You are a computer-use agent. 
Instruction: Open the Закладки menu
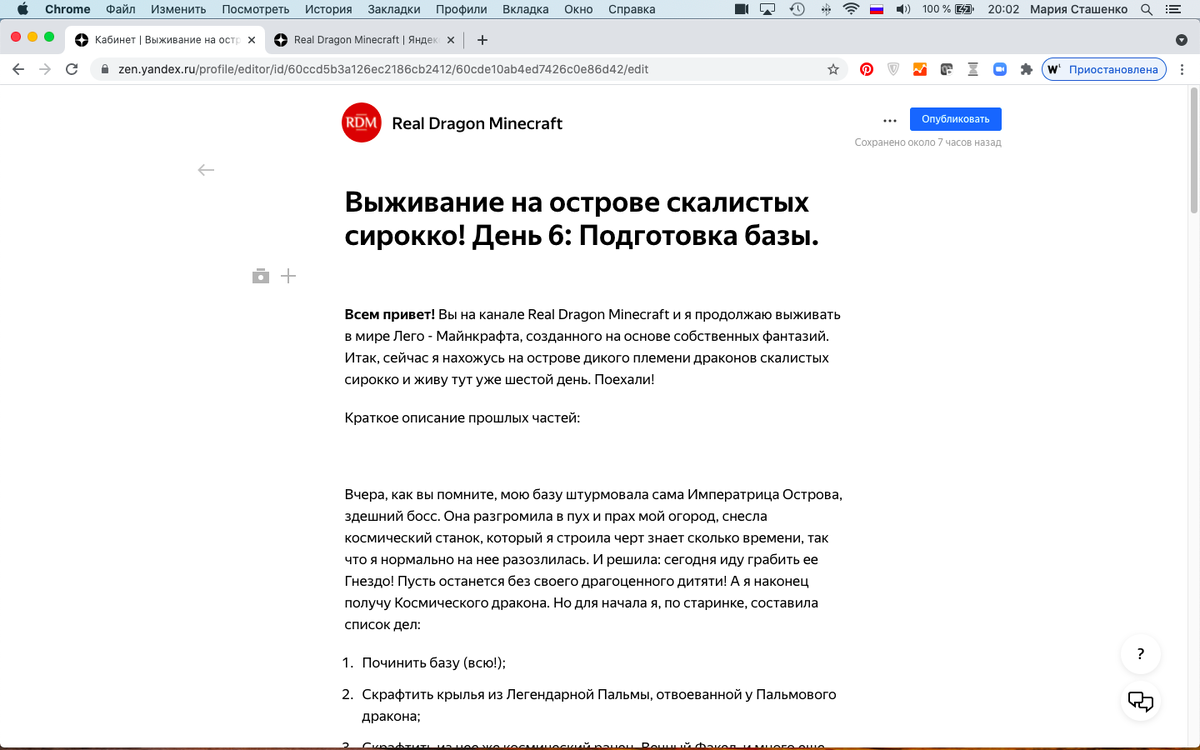click(x=393, y=9)
